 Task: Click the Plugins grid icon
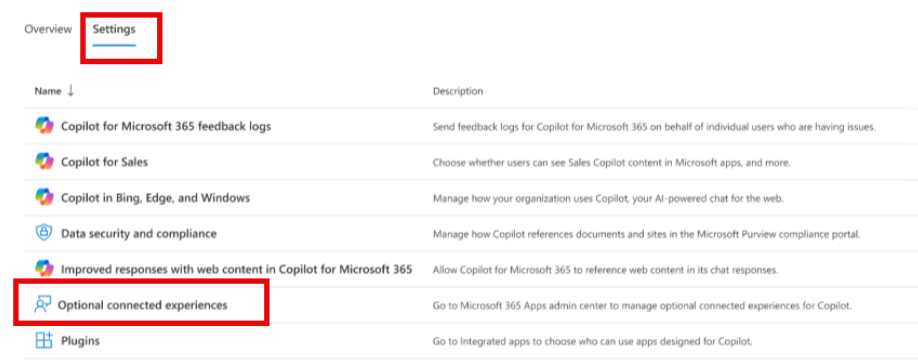coord(44,340)
